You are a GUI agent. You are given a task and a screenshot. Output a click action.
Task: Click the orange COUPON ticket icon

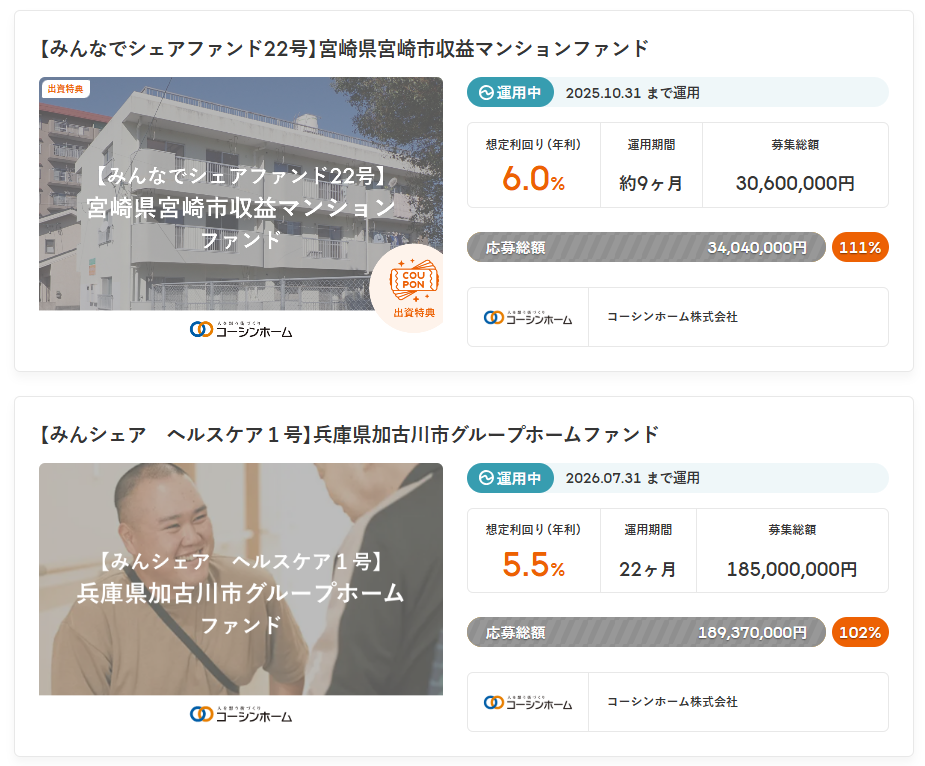coord(414,280)
